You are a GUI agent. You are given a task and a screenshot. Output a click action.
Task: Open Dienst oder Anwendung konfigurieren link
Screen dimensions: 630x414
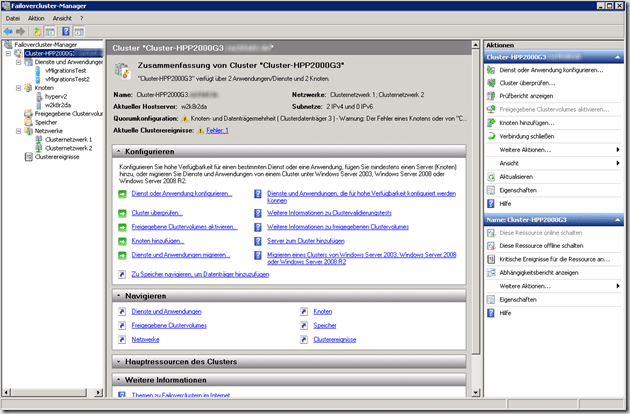[x=182, y=194]
